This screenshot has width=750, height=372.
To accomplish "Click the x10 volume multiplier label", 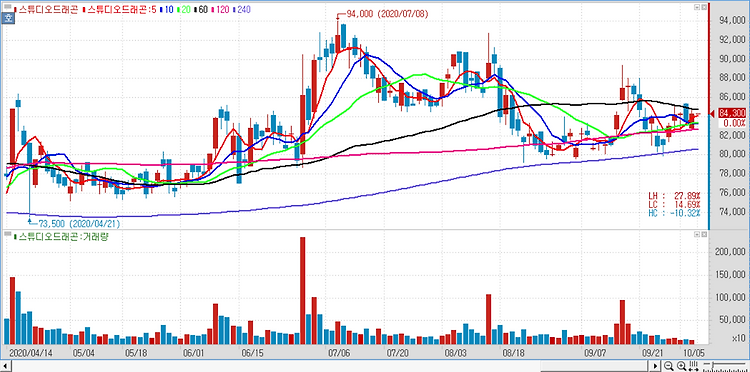I will pyautogui.click(x=738, y=338).
